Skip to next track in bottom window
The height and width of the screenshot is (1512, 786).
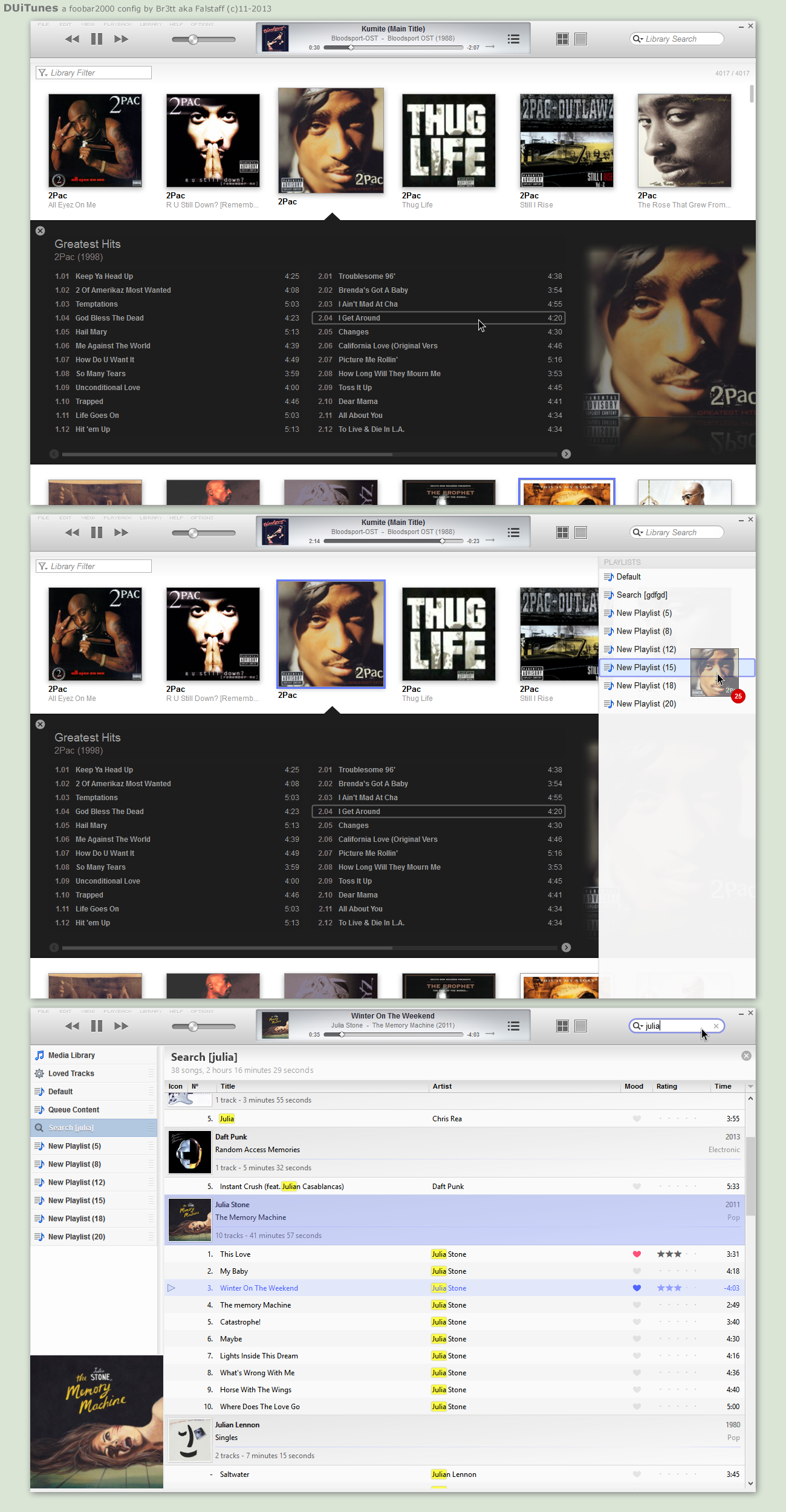pos(121,1026)
